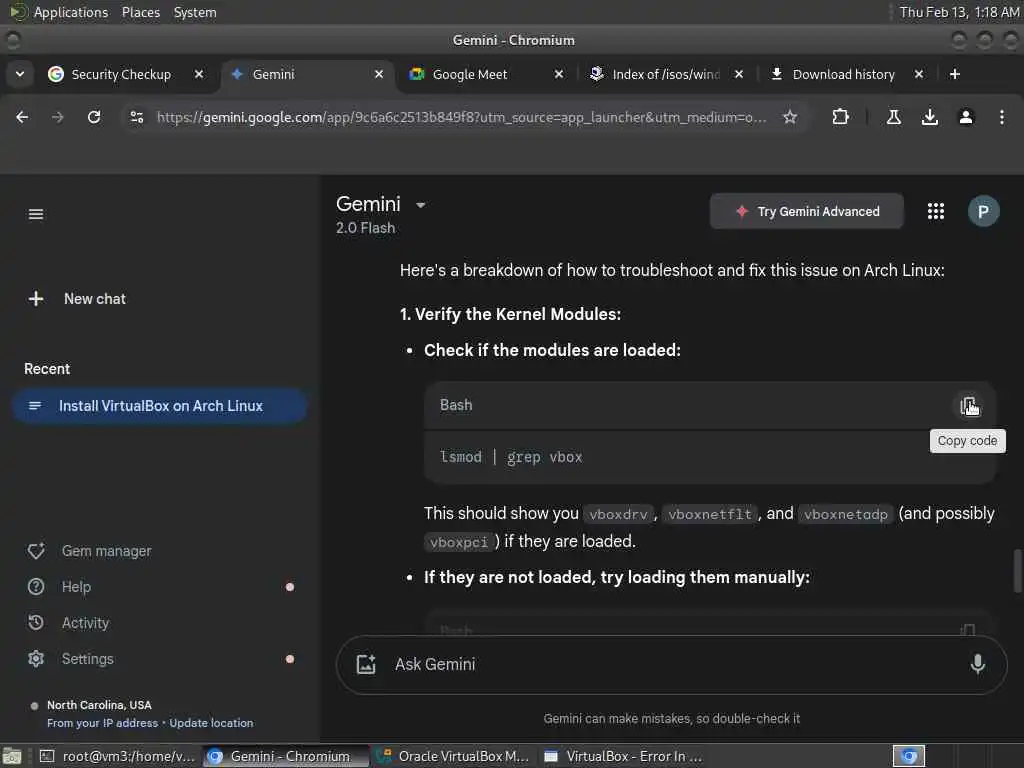Click the clock Thu Feb 13 panel
Screen dimensions: 1024x768
click(959, 12)
